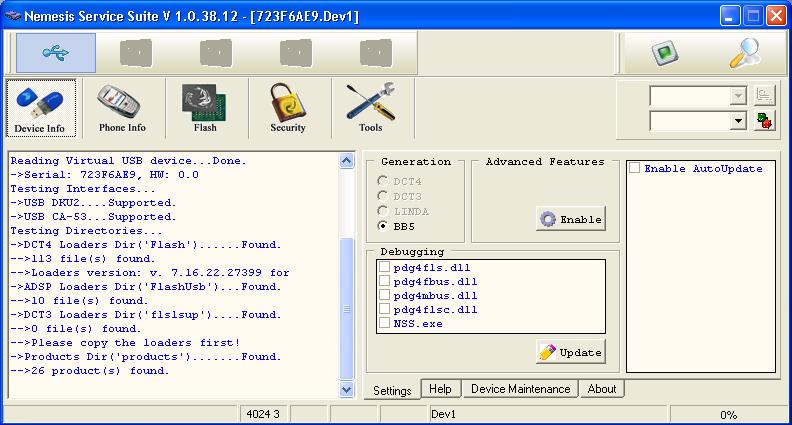The width and height of the screenshot is (792, 425).
Task: Click the 0% progress bar
Action: click(727, 414)
